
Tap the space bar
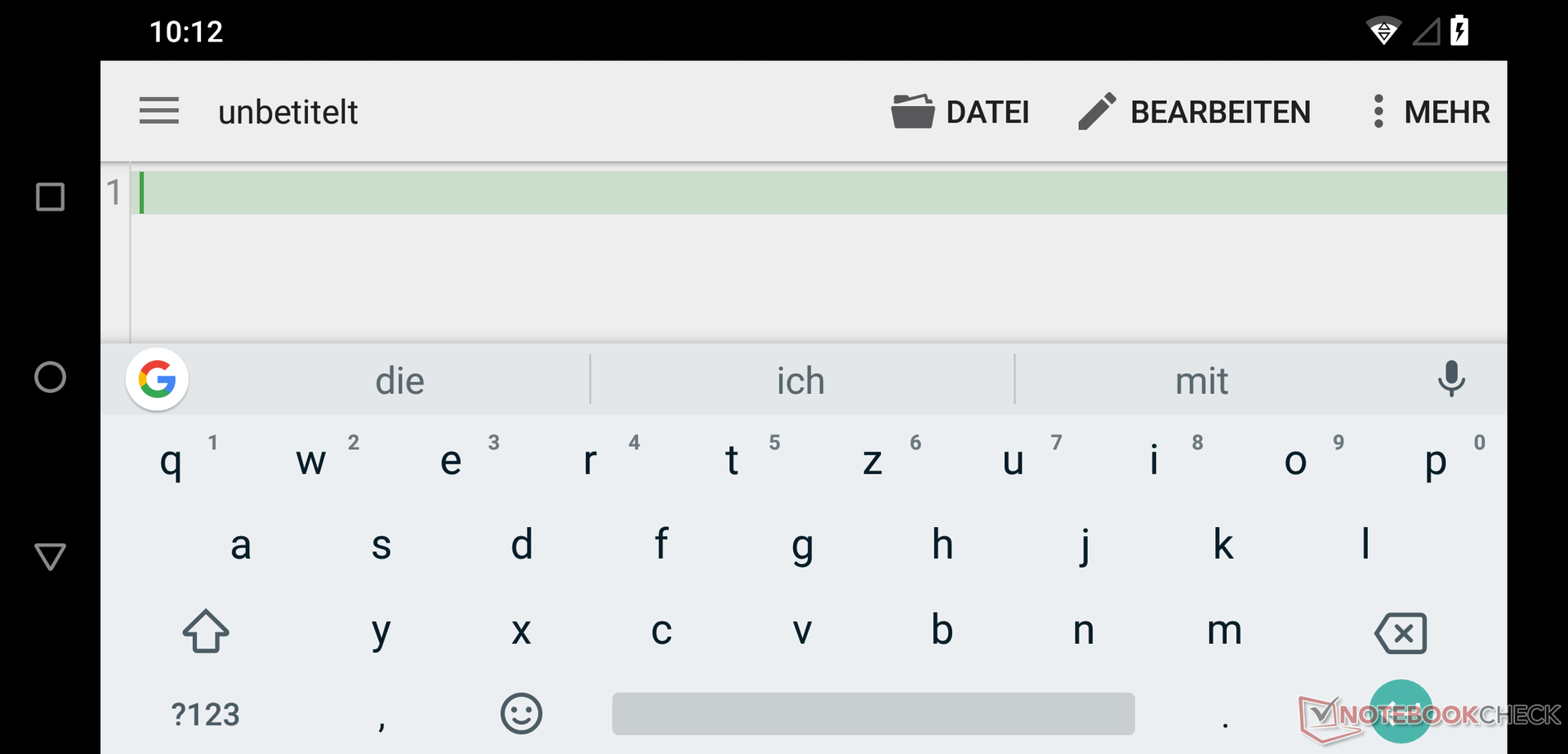(x=873, y=713)
